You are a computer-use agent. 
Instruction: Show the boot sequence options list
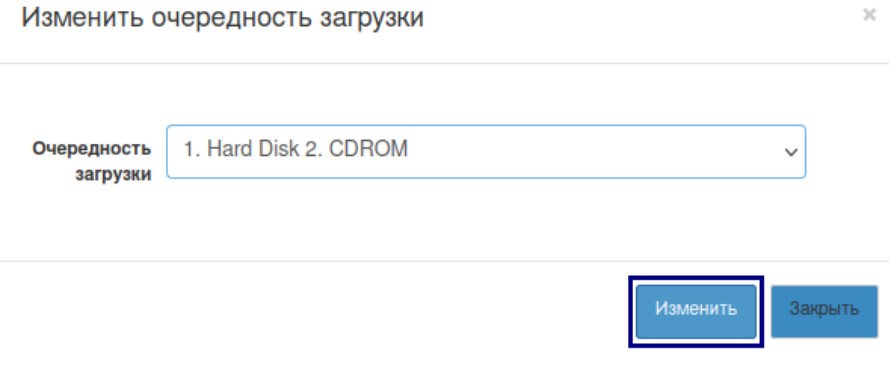486,152
